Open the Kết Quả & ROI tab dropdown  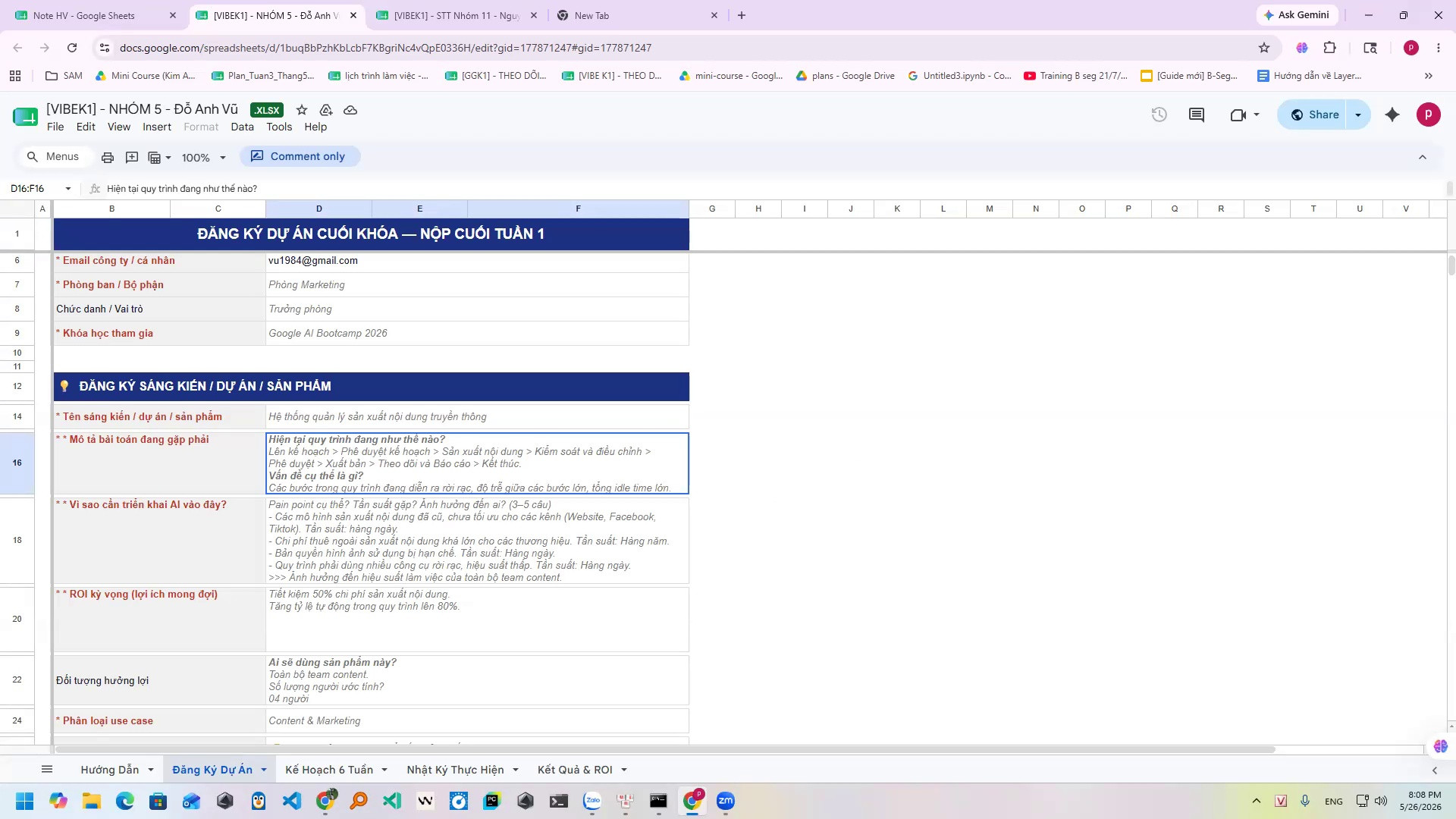(624, 770)
